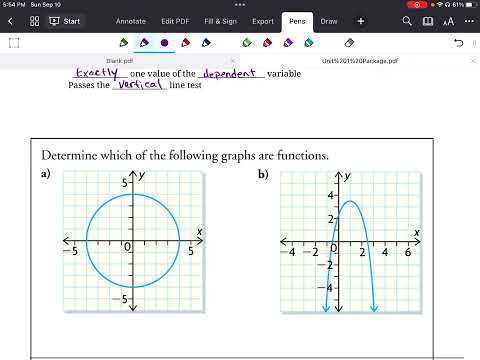
Task: Close the Unit 1 Package tab
Action: tap(473, 61)
